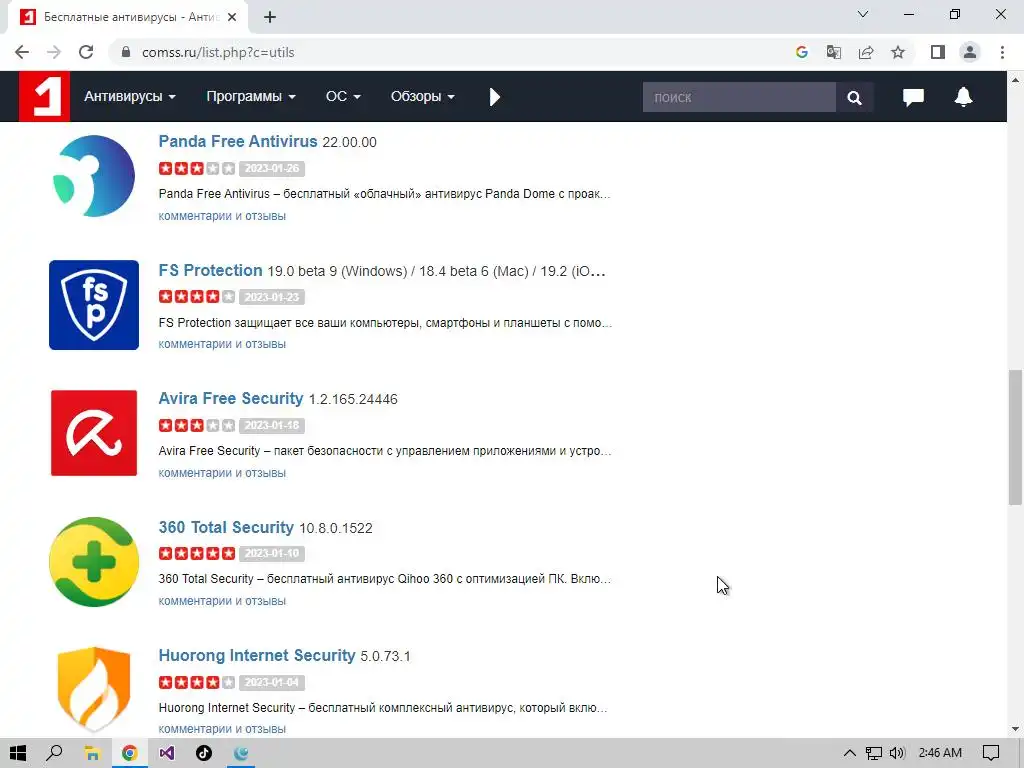Click the 360 Total Security green plus logo
The height and width of the screenshot is (768, 1024).
click(94, 562)
